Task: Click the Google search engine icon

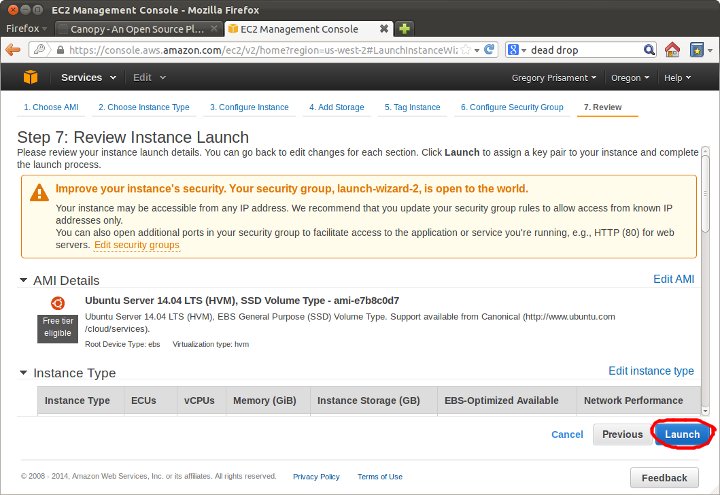Action: point(513,50)
